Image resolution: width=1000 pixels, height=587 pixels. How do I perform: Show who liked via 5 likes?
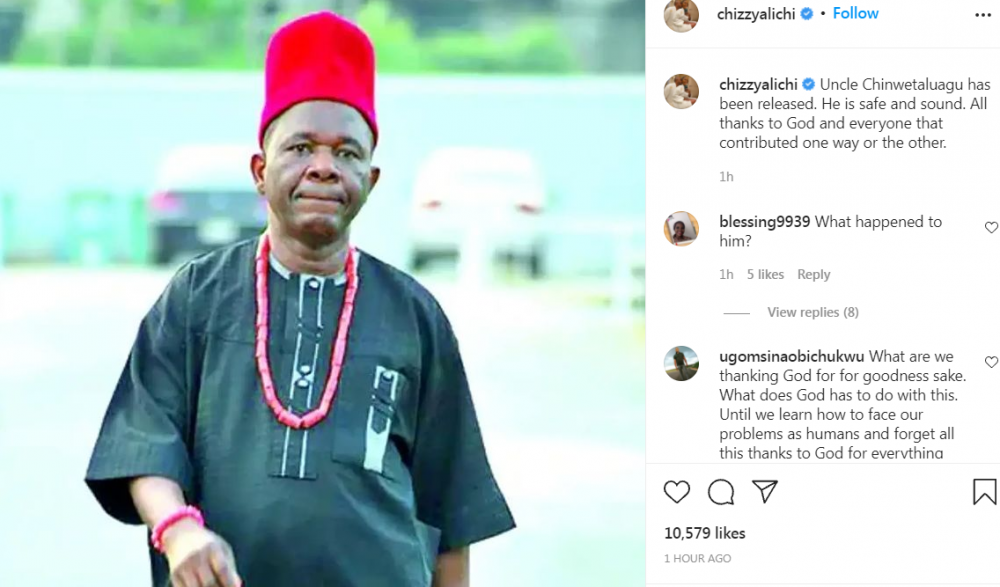765,274
